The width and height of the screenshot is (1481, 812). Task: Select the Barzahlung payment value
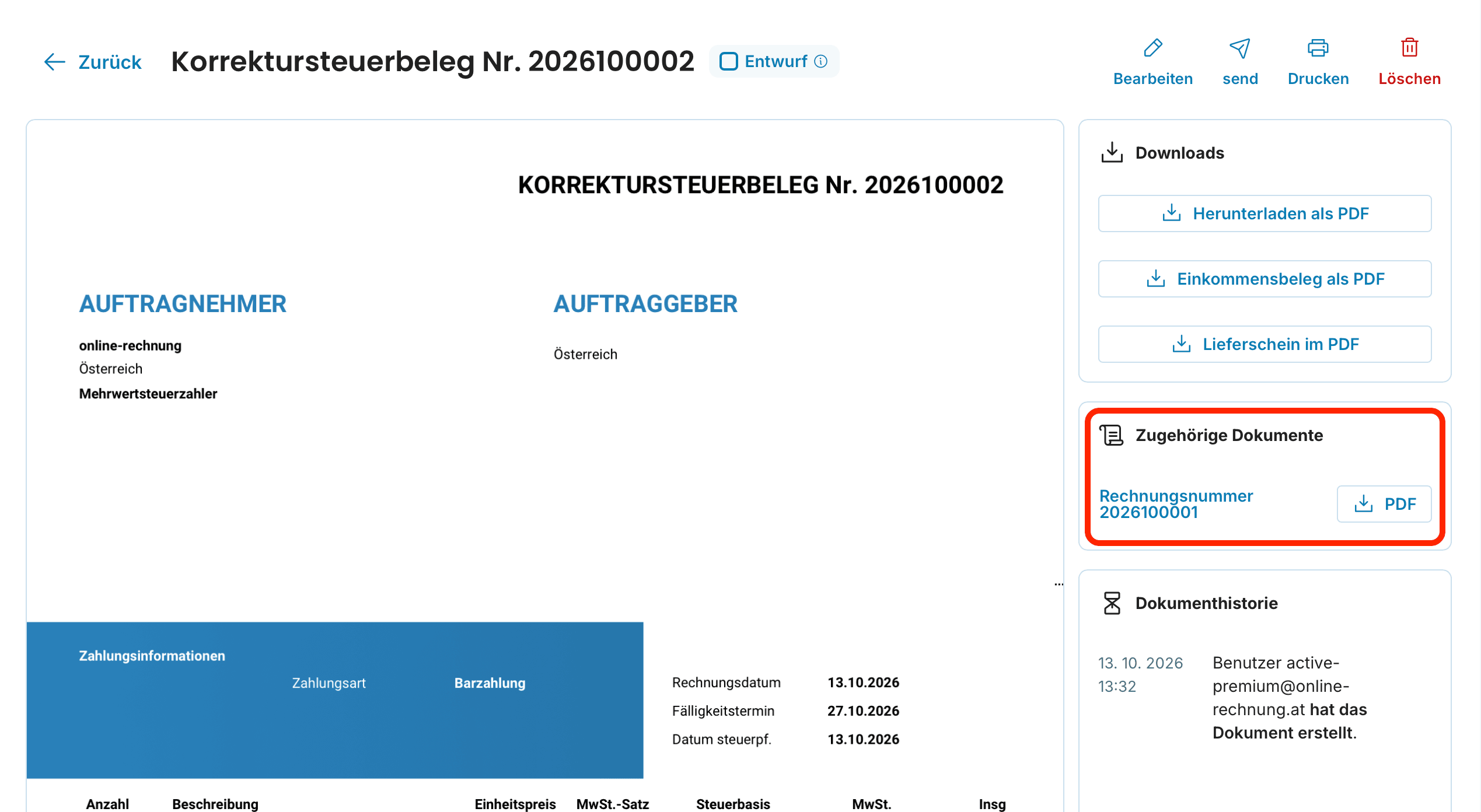click(490, 683)
